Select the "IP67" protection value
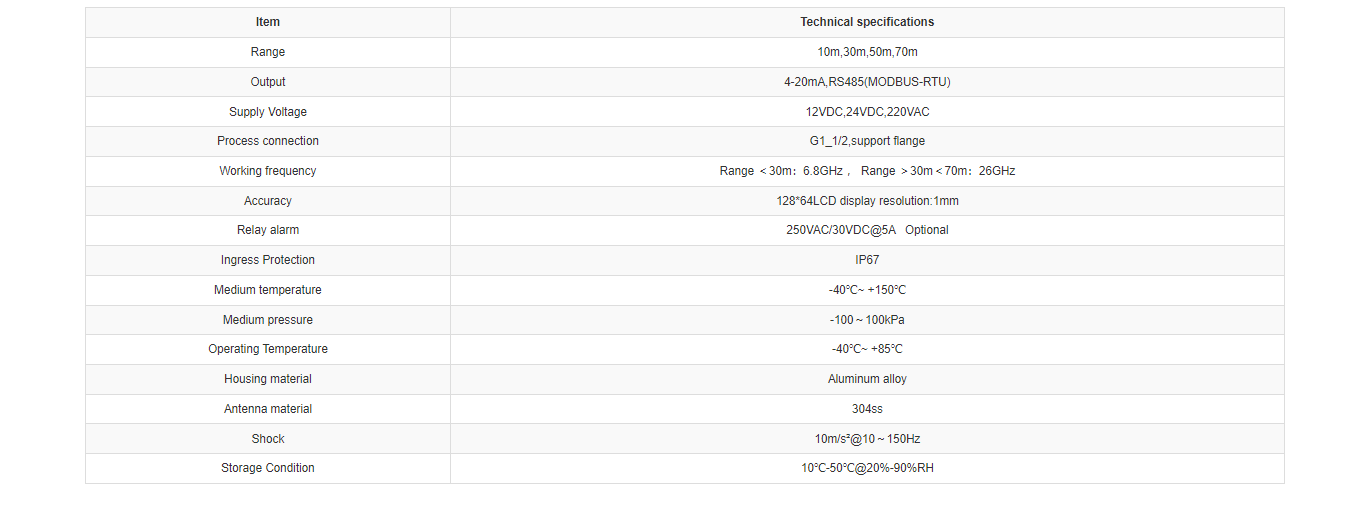This screenshot has height=507, width=1352. [867, 260]
